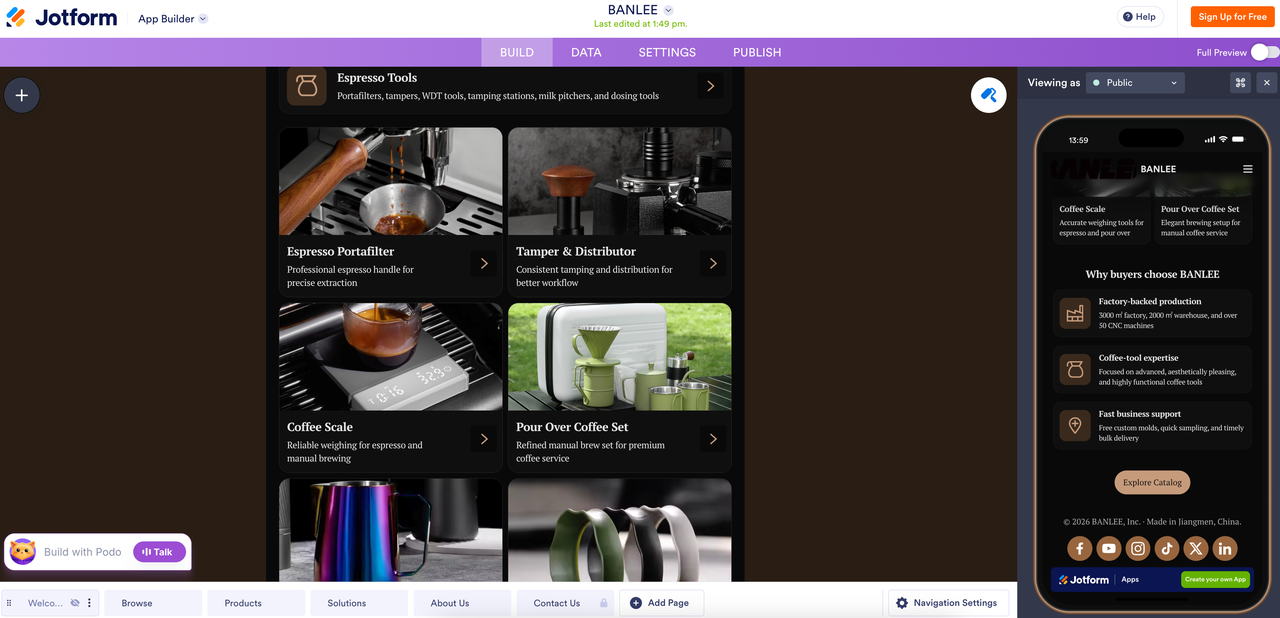Click the Coffee Scale product image
The image size is (1280, 618).
[x=391, y=357]
